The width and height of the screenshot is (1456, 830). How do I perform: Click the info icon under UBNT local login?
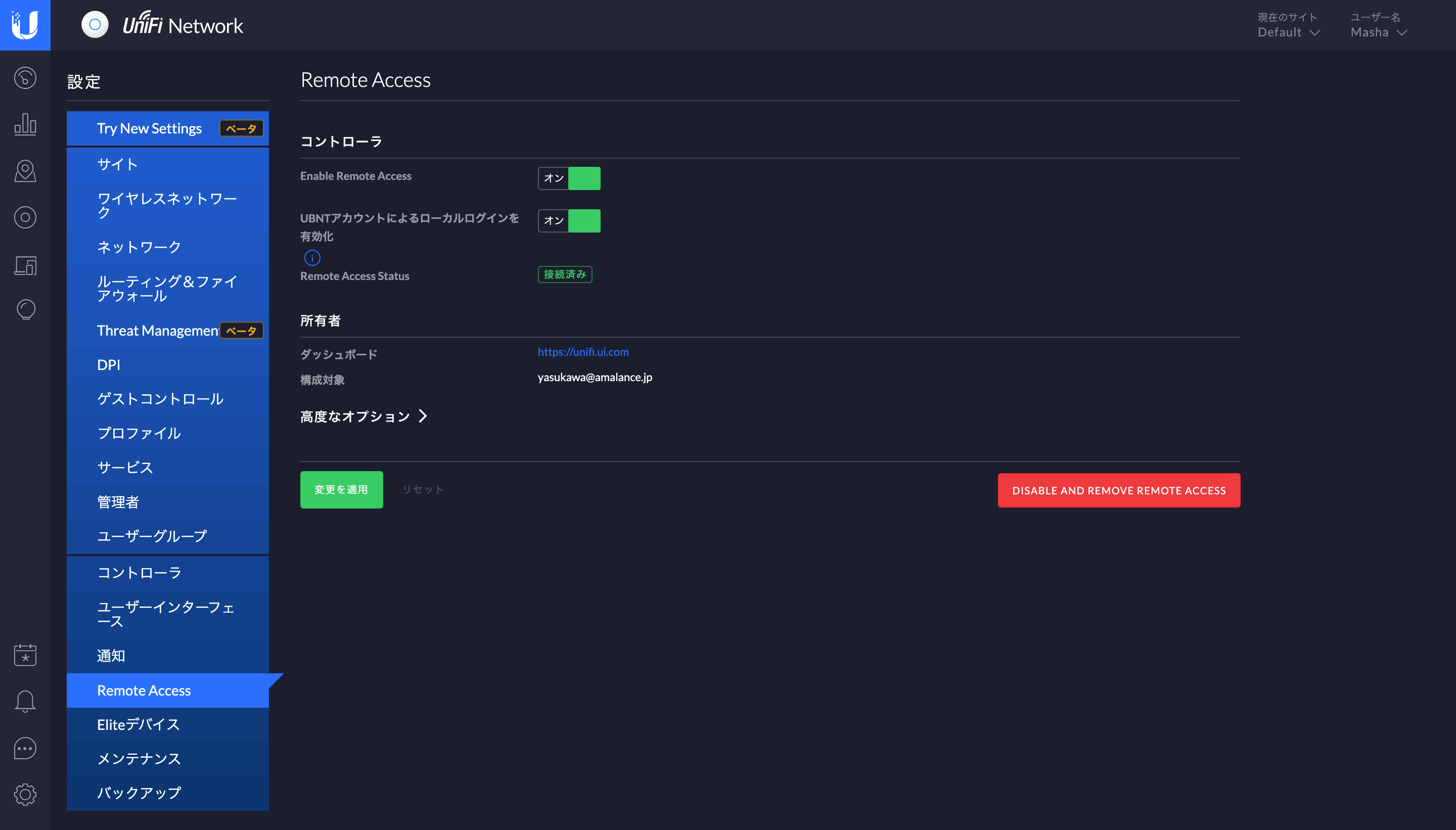pyautogui.click(x=312, y=258)
